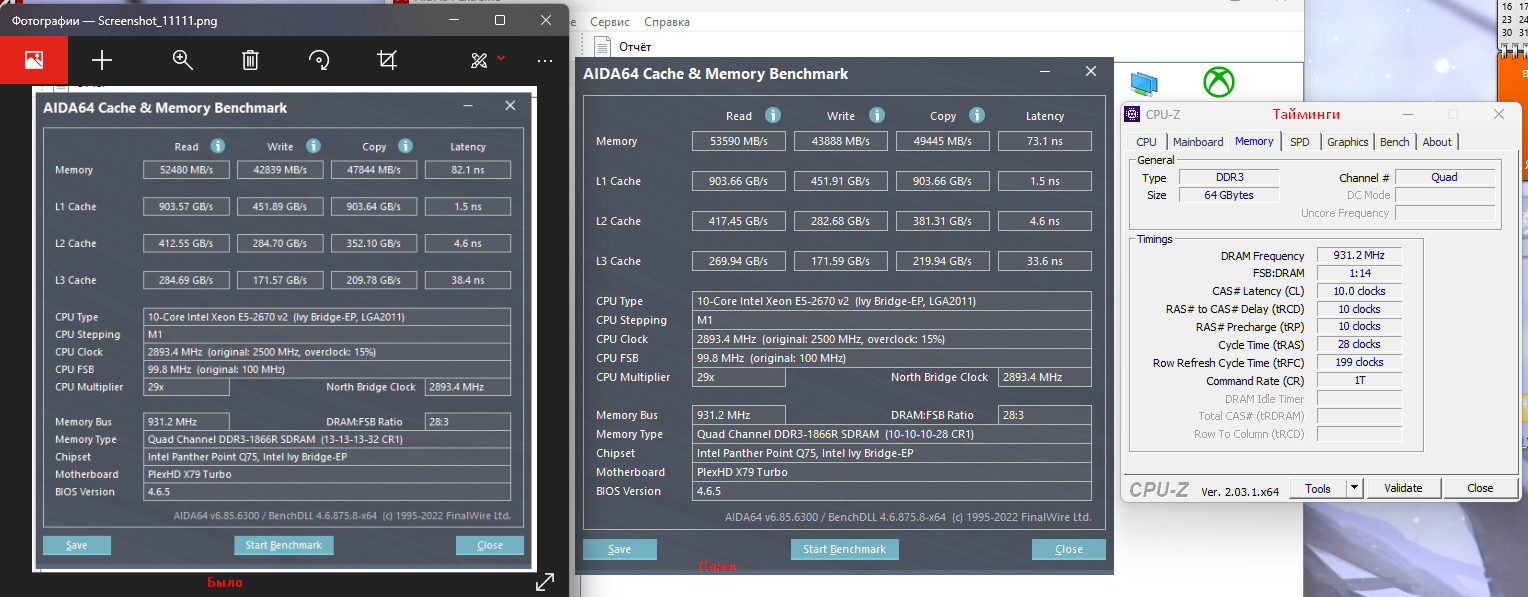
Task: Click the Copy info icon in AIDA64 window
Action: pyautogui.click(x=977, y=115)
